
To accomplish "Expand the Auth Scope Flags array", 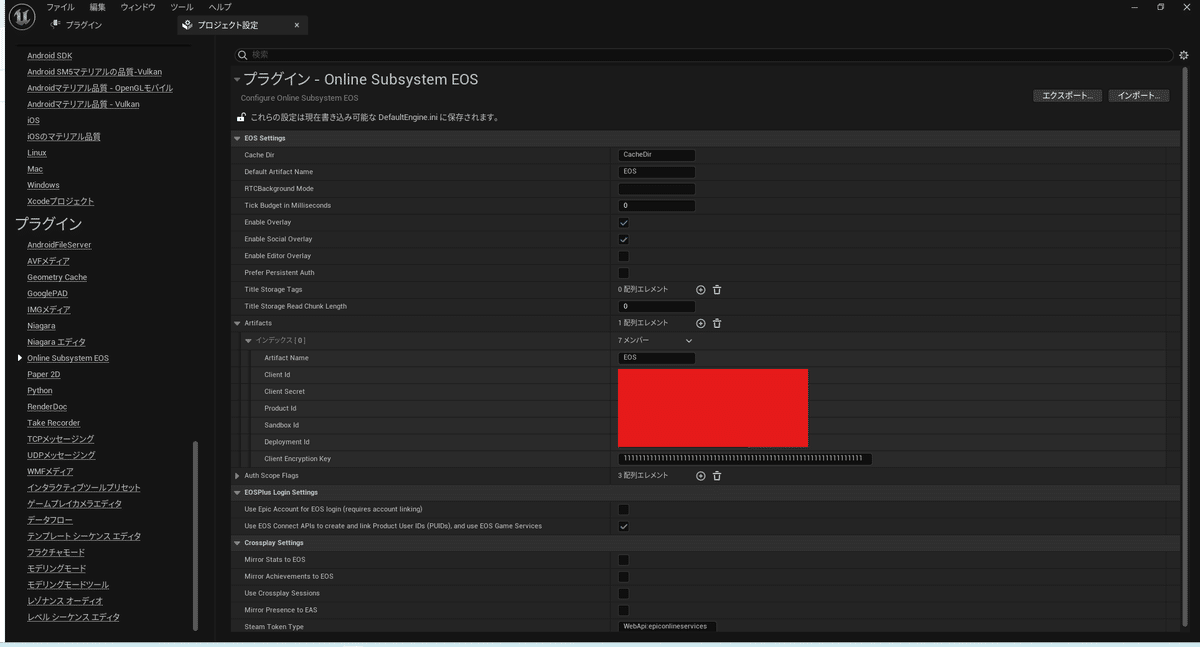I will pyautogui.click(x=237, y=475).
